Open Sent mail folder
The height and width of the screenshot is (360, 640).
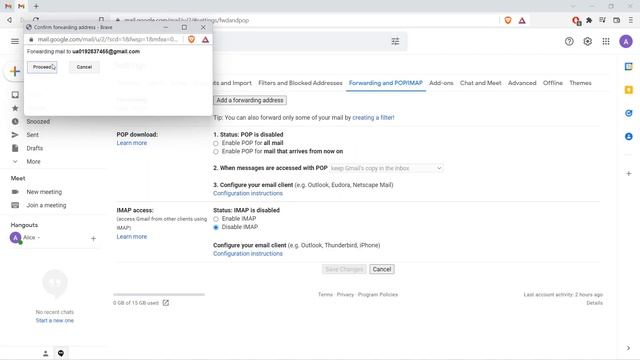tap(32, 135)
